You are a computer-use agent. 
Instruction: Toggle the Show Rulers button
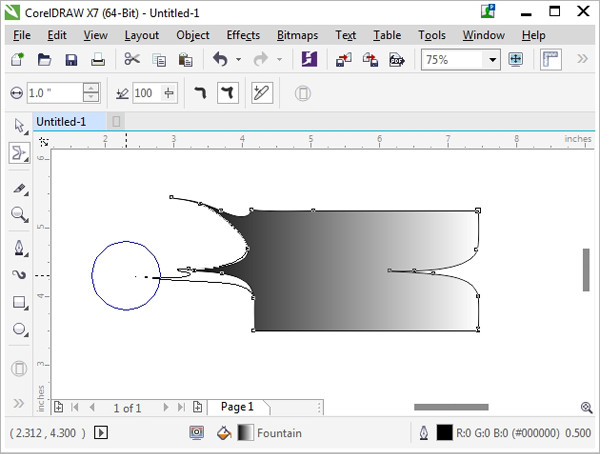point(551,59)
